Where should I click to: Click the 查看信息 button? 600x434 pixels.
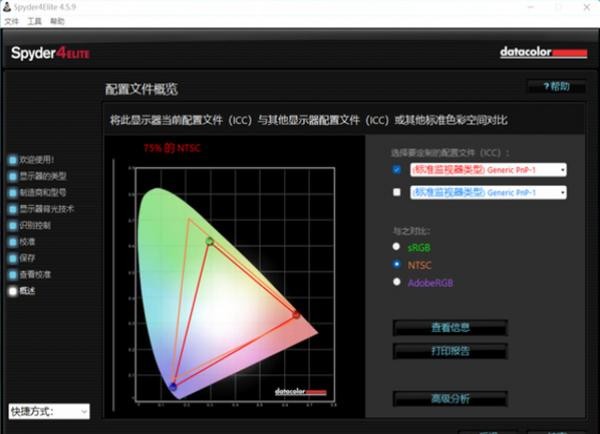click(x=450, y=328)
